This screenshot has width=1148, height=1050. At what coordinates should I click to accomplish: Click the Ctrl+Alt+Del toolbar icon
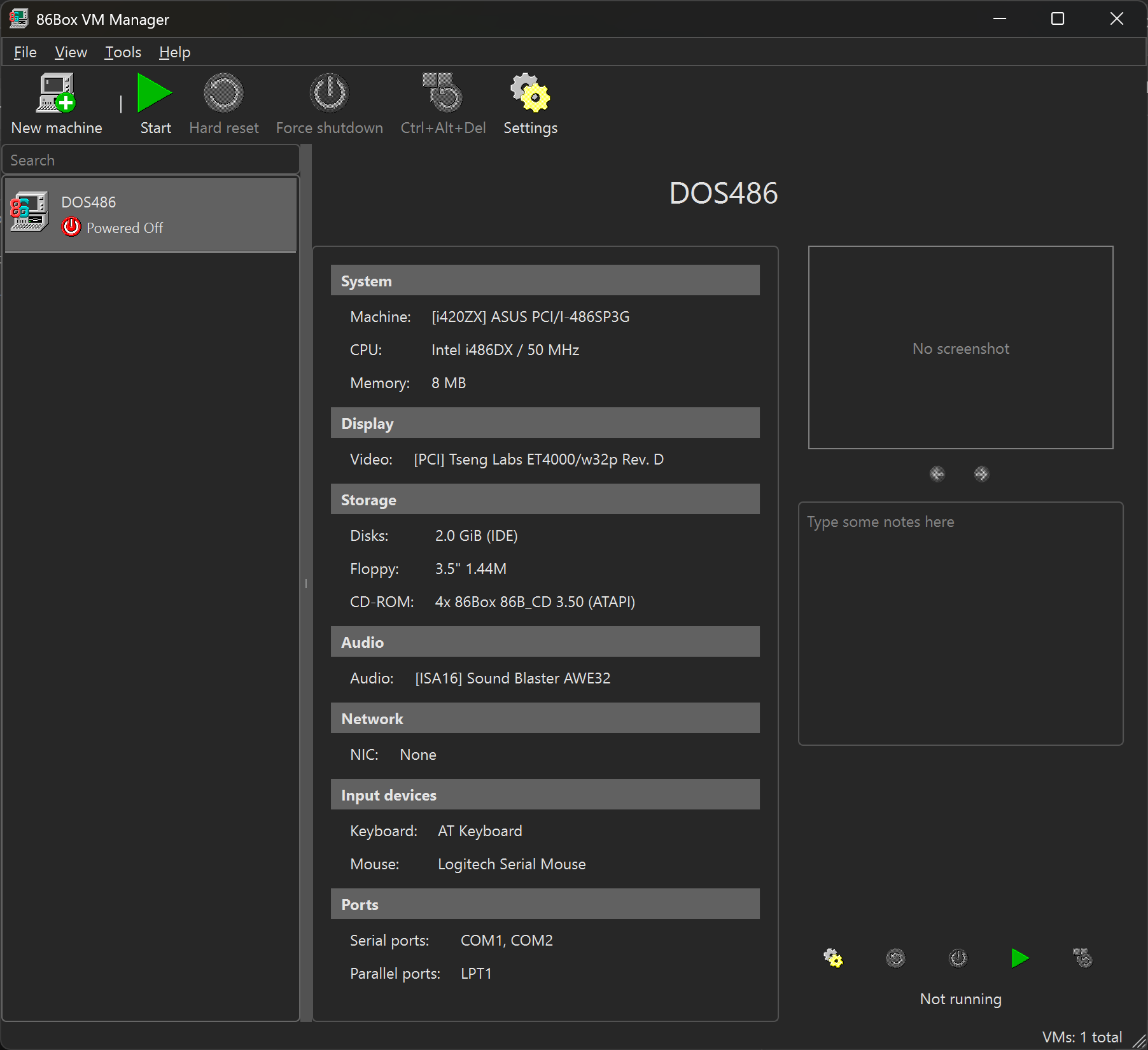(443, 93)
